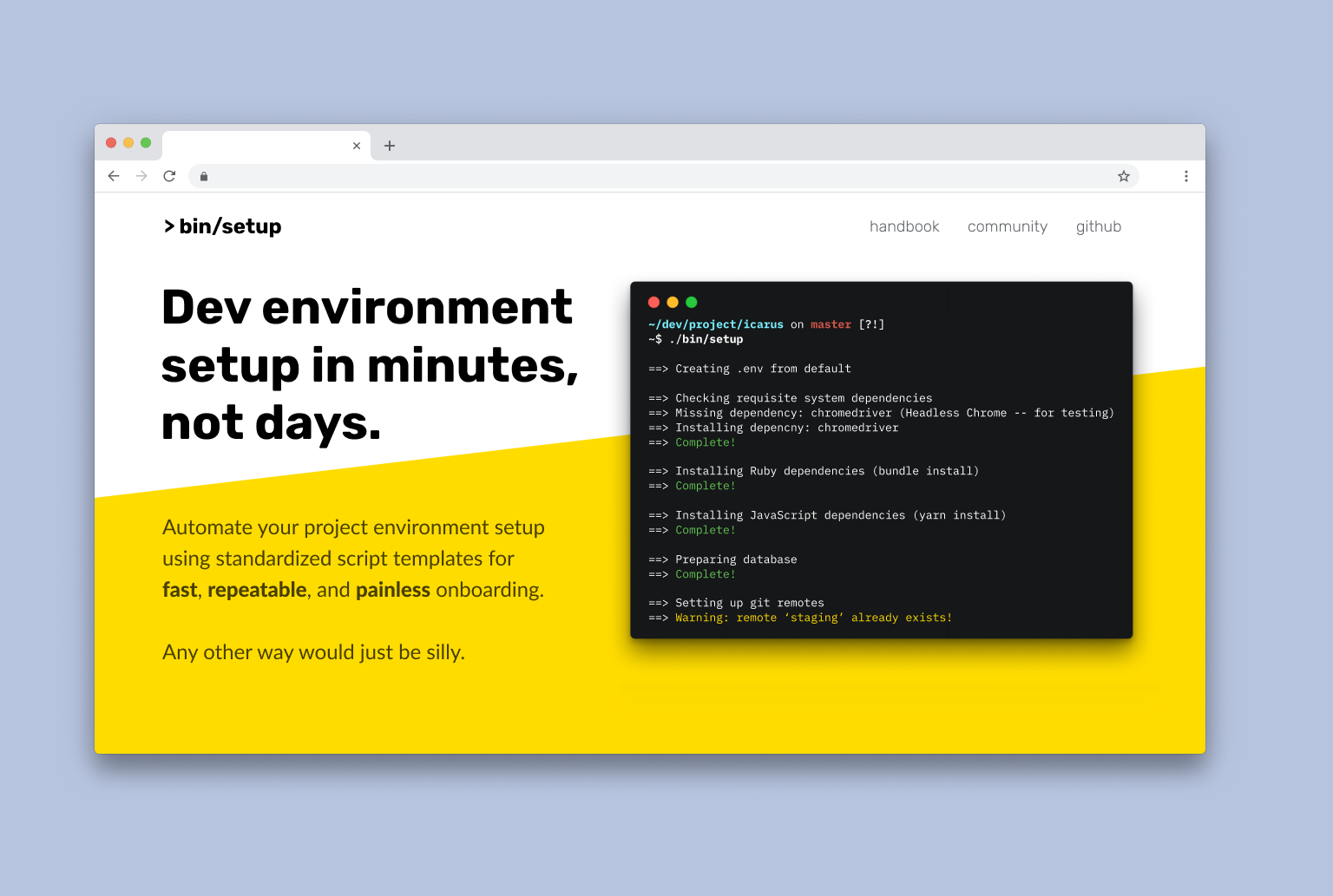Click 'Installing depencny: chromedriver' line
This screenshot has height=896, width=1333.
coord(773,428)
